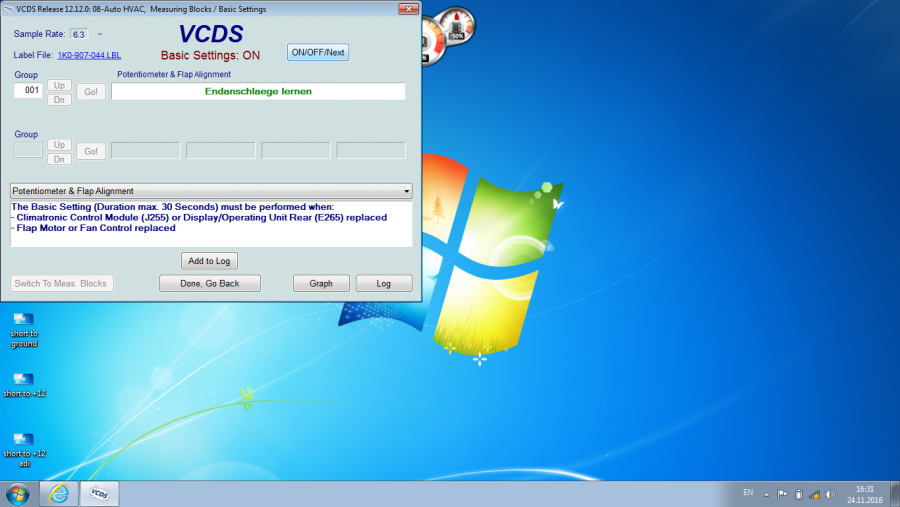Viewport: 900px width, 507px height.
Task: Click the Group 001 number field
Action: pyautogui.click(x=28, y=91)
